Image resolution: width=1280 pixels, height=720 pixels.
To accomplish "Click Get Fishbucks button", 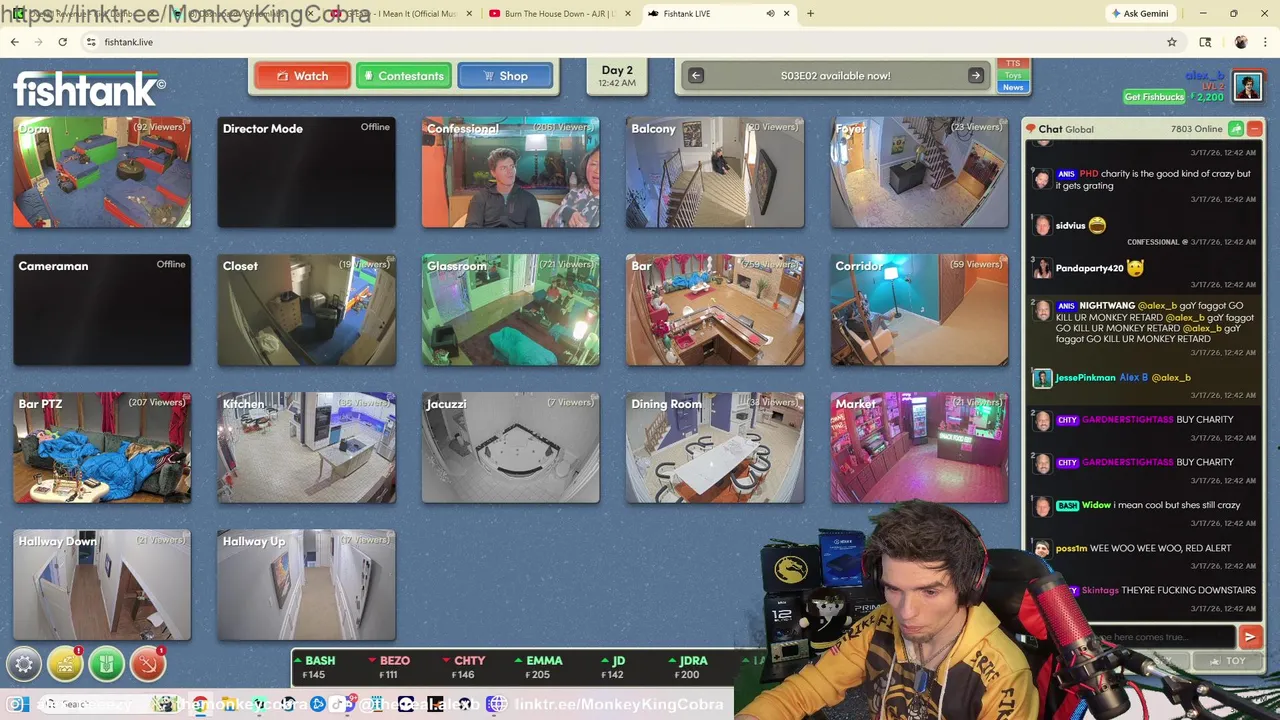I will [x=1154, y=97].
